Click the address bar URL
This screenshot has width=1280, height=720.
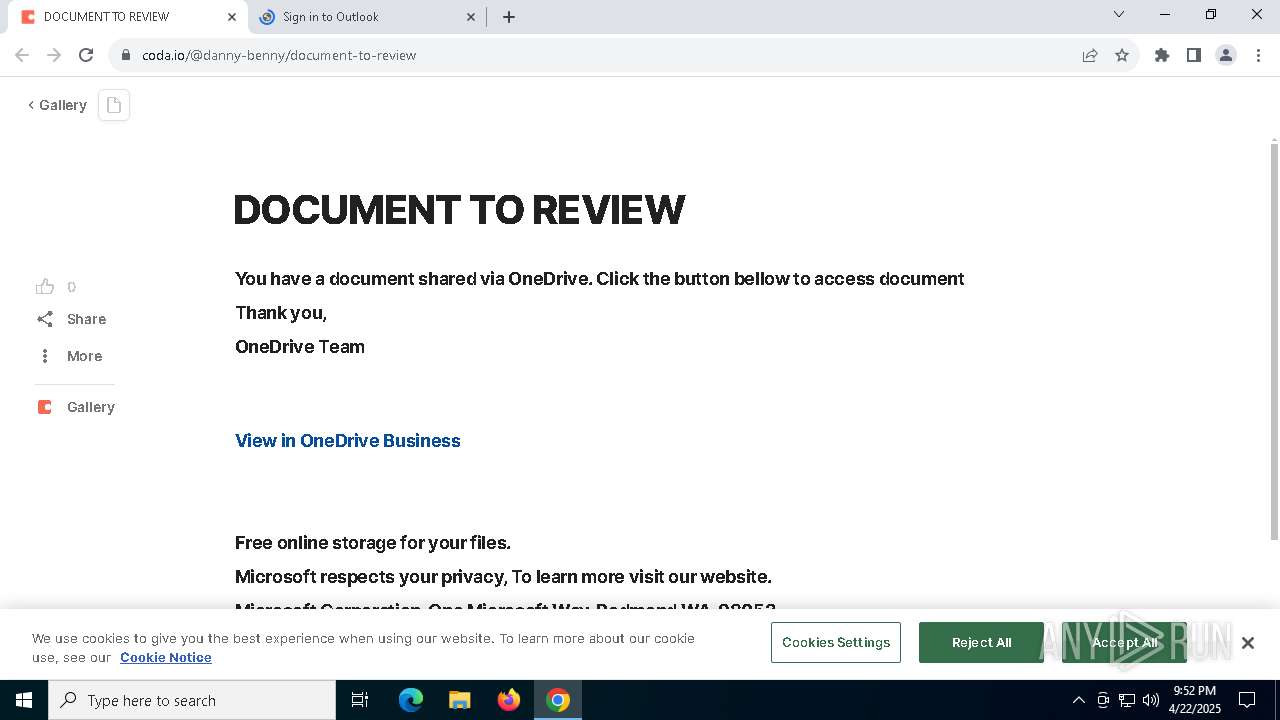(x=279, y=55)
